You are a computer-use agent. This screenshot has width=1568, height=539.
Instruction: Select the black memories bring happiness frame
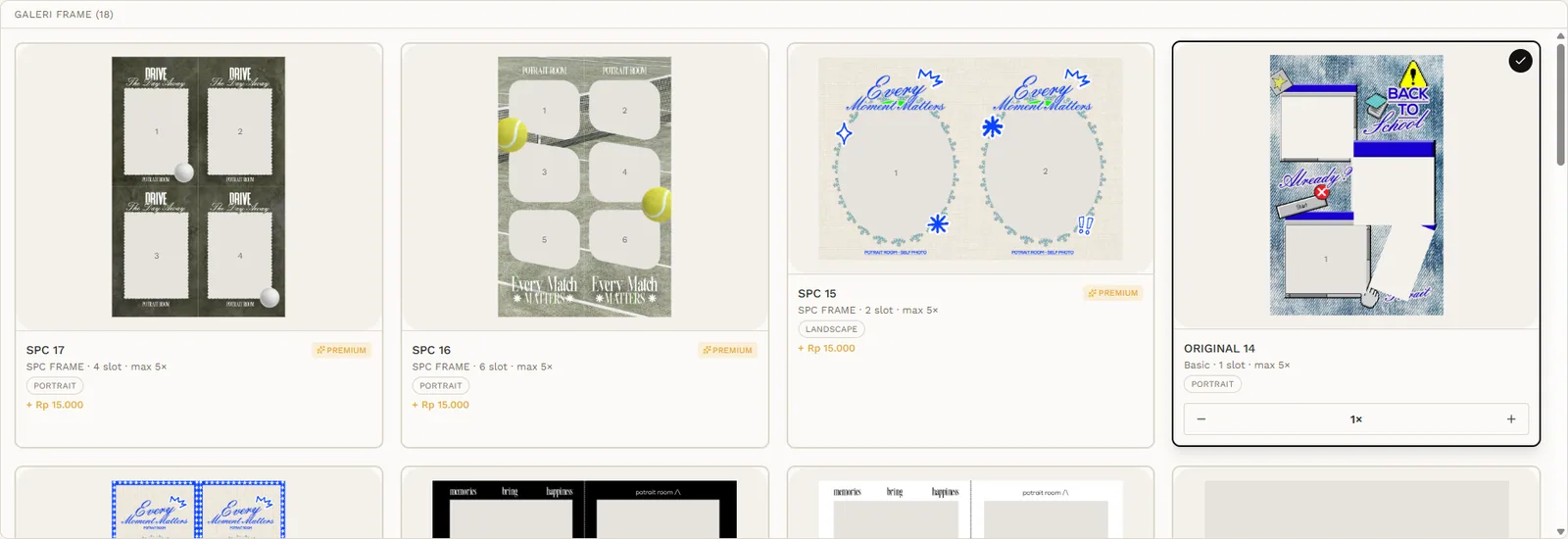[584, 509]
